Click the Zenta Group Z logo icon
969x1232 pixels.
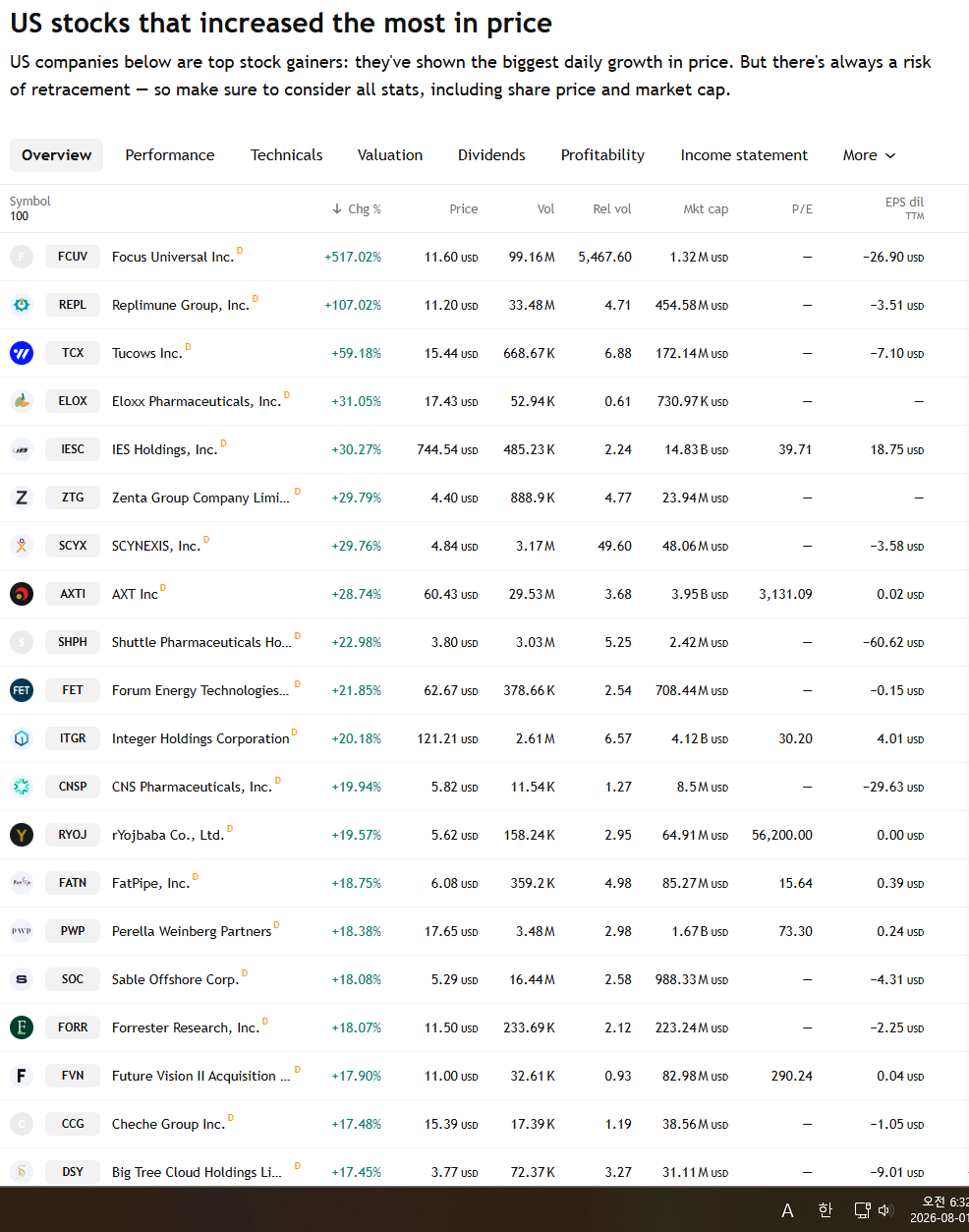22,498
